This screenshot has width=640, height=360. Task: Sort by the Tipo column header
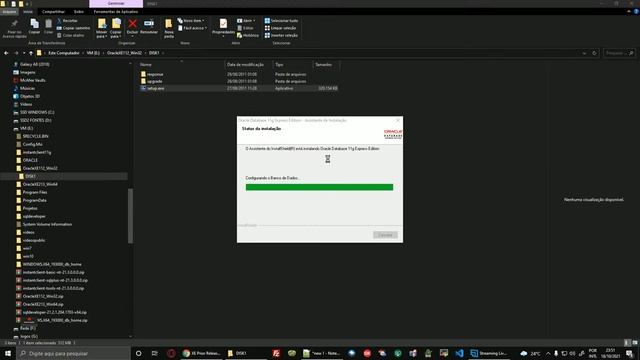[292, 64]
